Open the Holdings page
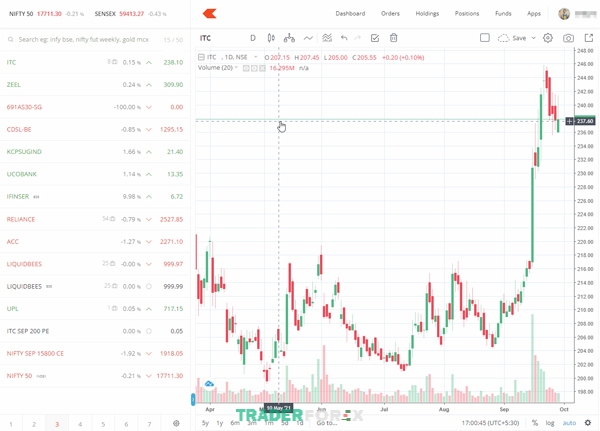Image resolution: width=600 pixels, height=431 pixels. point(427,13)
